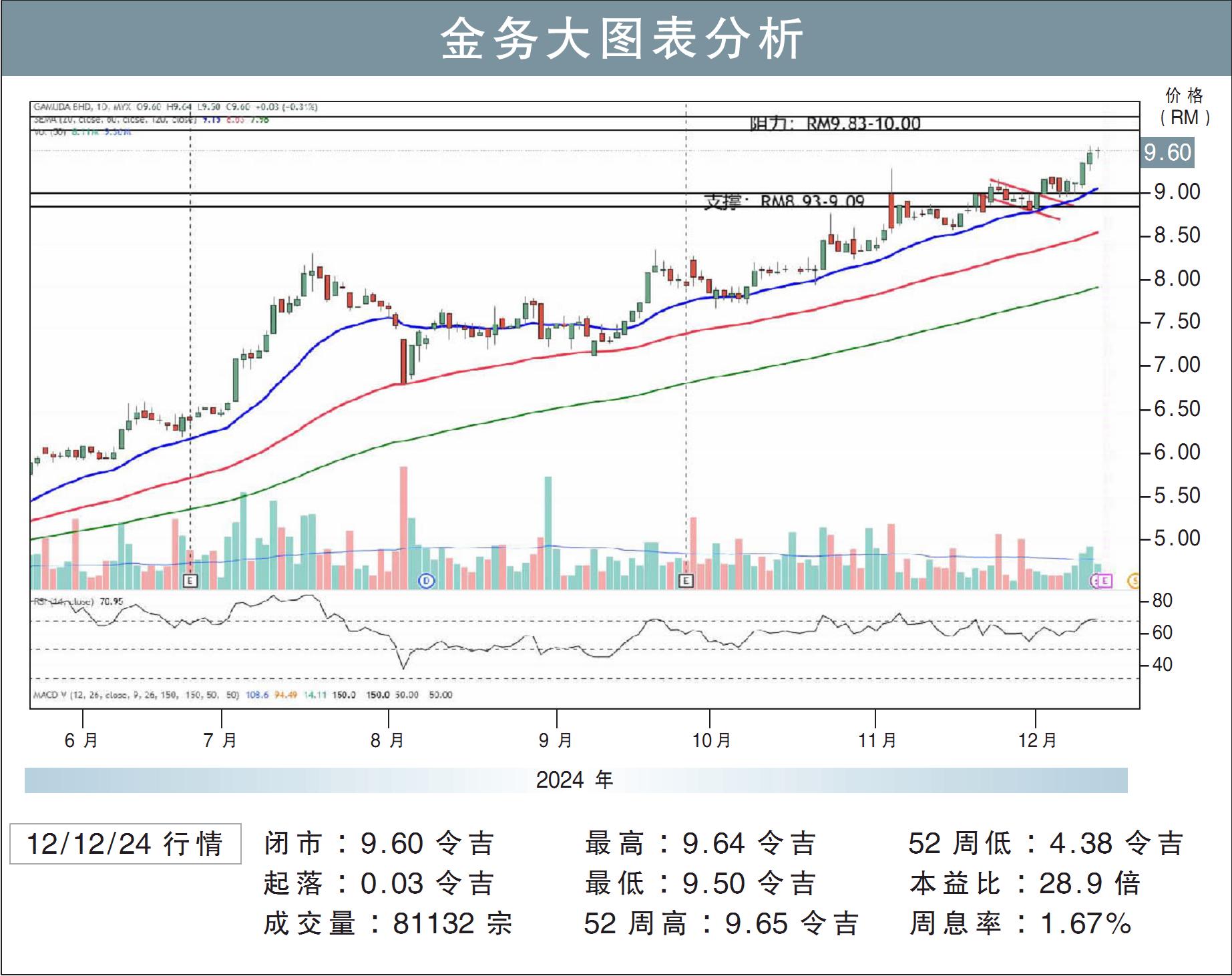Click the 6月 month label
This screenshot has width=1232, height=976.
point(81,740)
